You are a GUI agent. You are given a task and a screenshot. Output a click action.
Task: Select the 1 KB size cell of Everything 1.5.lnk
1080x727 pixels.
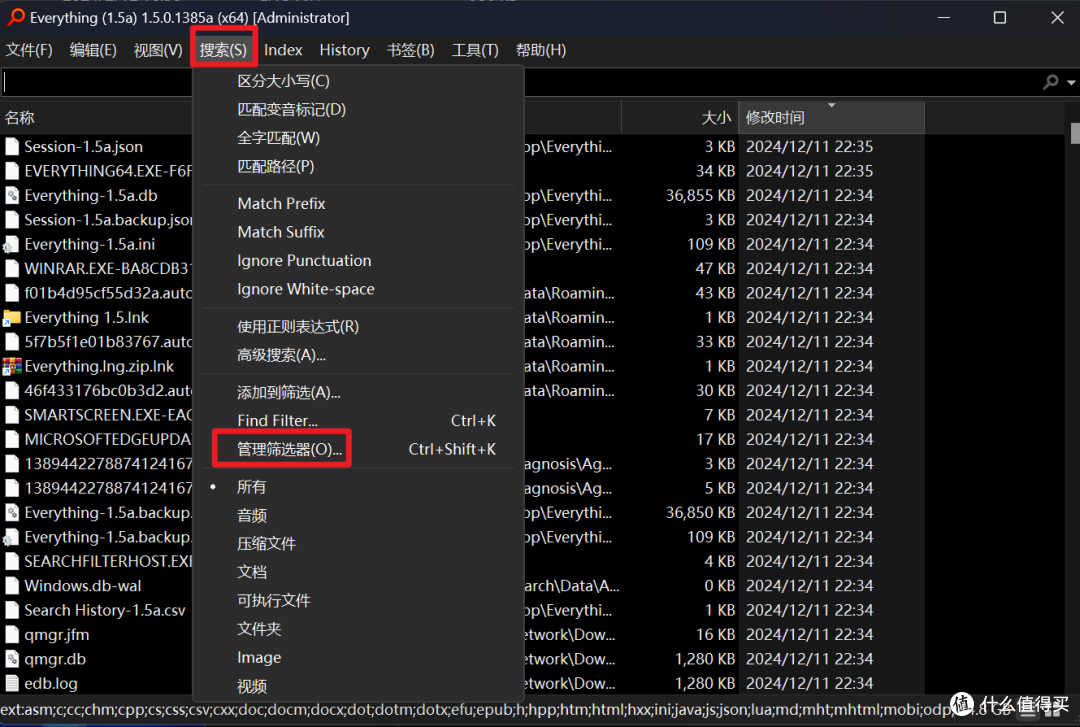(720, 318)
